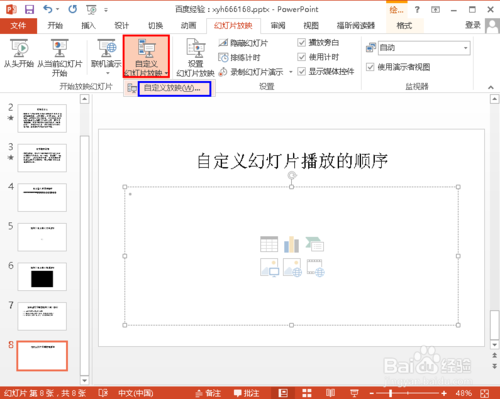Image resolution: width=500 pixels, height=399 pixels.
Task: Start from current slide 从当前幻灯片开始
Action: 59,57
